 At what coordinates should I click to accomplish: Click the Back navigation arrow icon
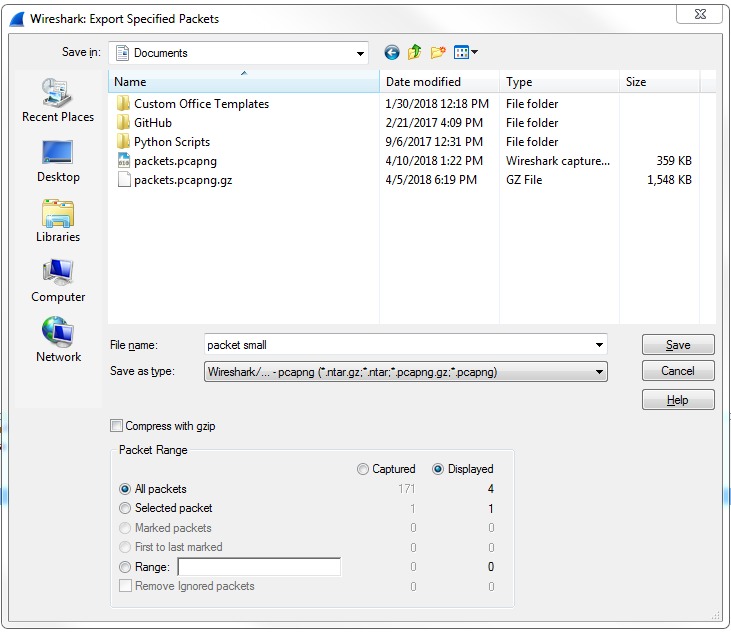pyautogui.click(x=391, y=53)
